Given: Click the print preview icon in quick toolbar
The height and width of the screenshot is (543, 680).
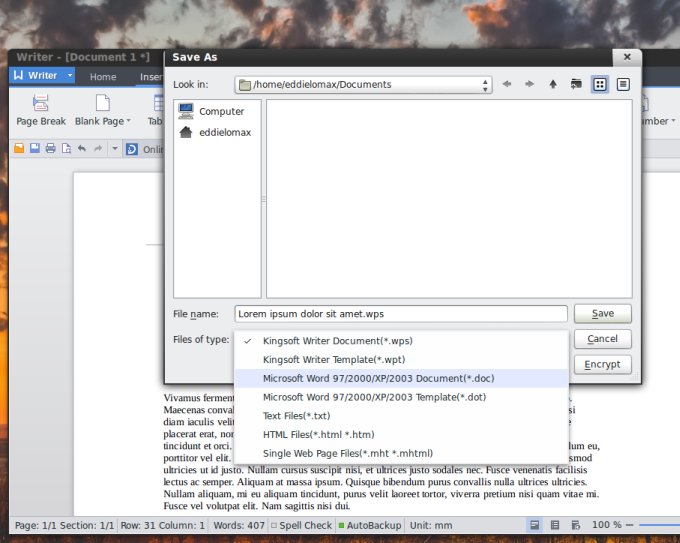Looking at the screenshot, I should click(66, 149).
